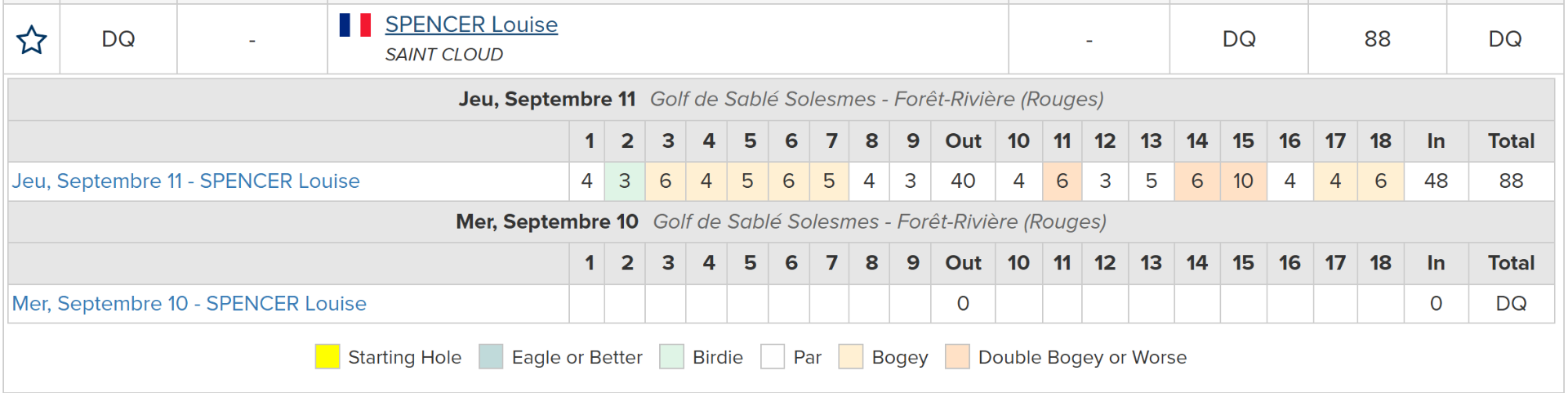Click the Out total of 40
This screenshot has height=393, width=1568.
963,181
